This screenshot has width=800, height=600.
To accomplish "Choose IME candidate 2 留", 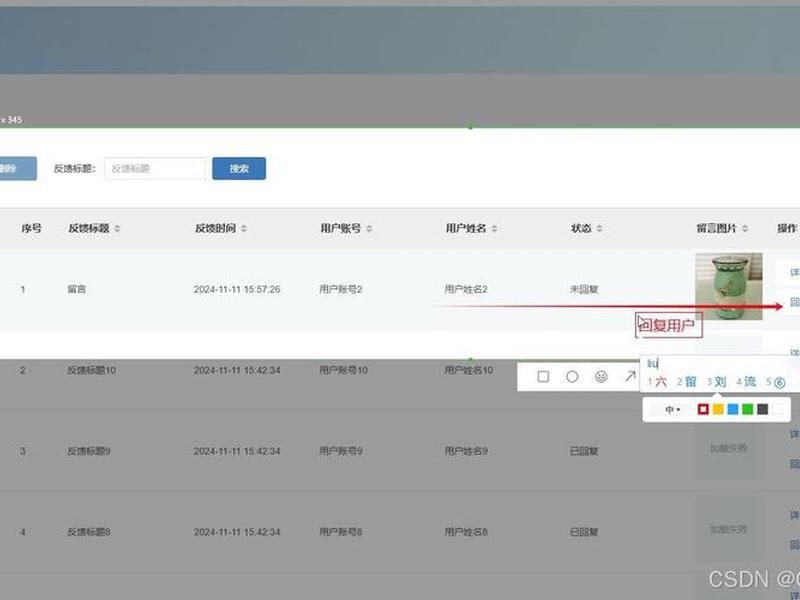I will pos(687,382).
